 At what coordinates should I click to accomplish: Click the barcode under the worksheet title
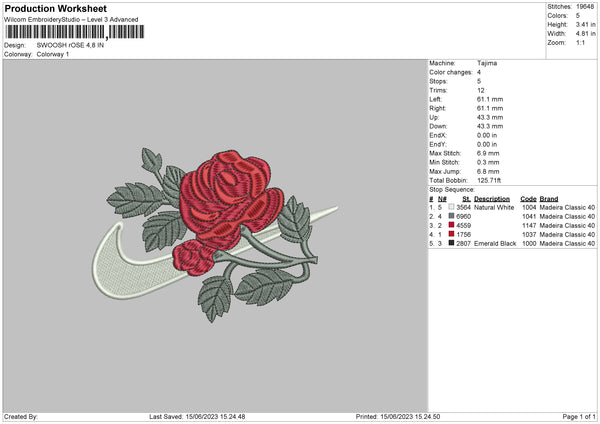[x=75, y=32]
